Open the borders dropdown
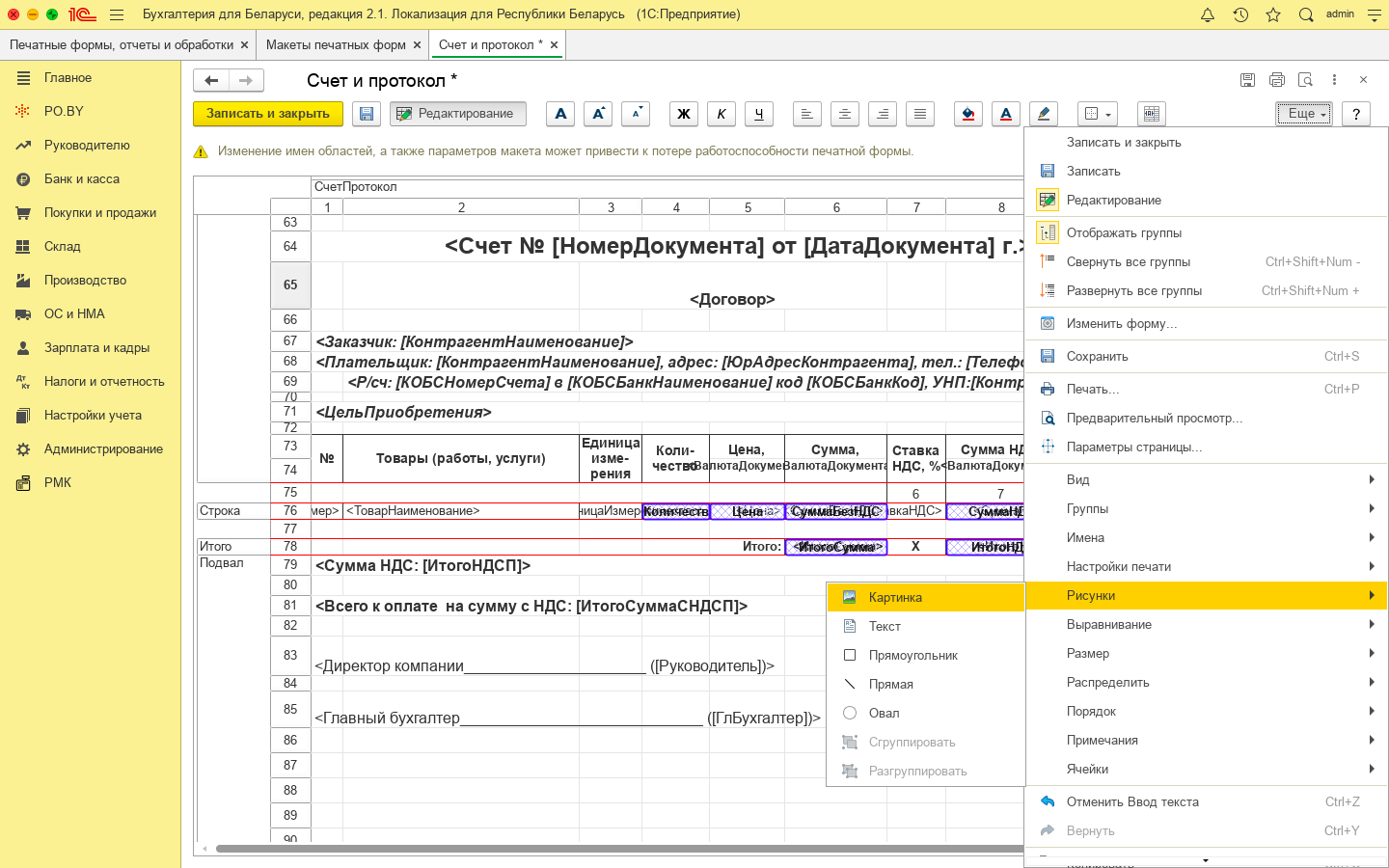Viewport: 1389px width, 868px height. (x=1098, y=114)
